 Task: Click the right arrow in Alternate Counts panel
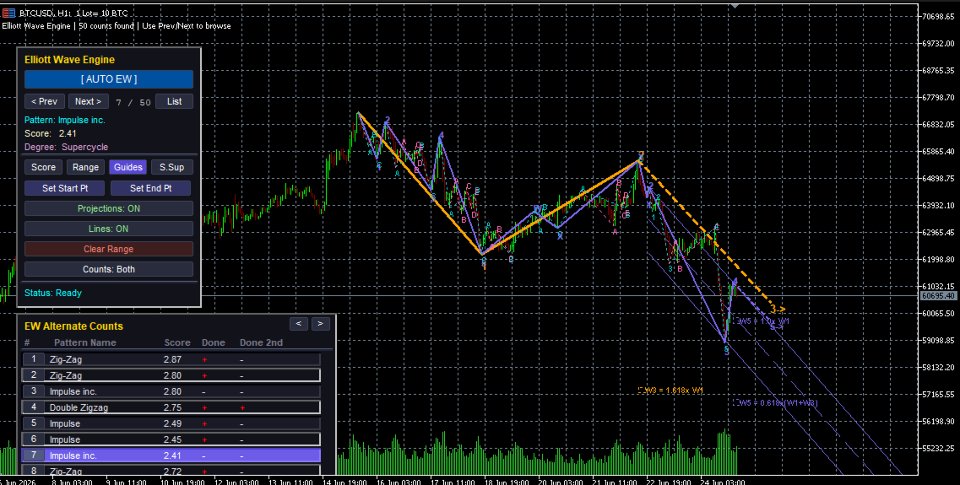pos(321,323)
